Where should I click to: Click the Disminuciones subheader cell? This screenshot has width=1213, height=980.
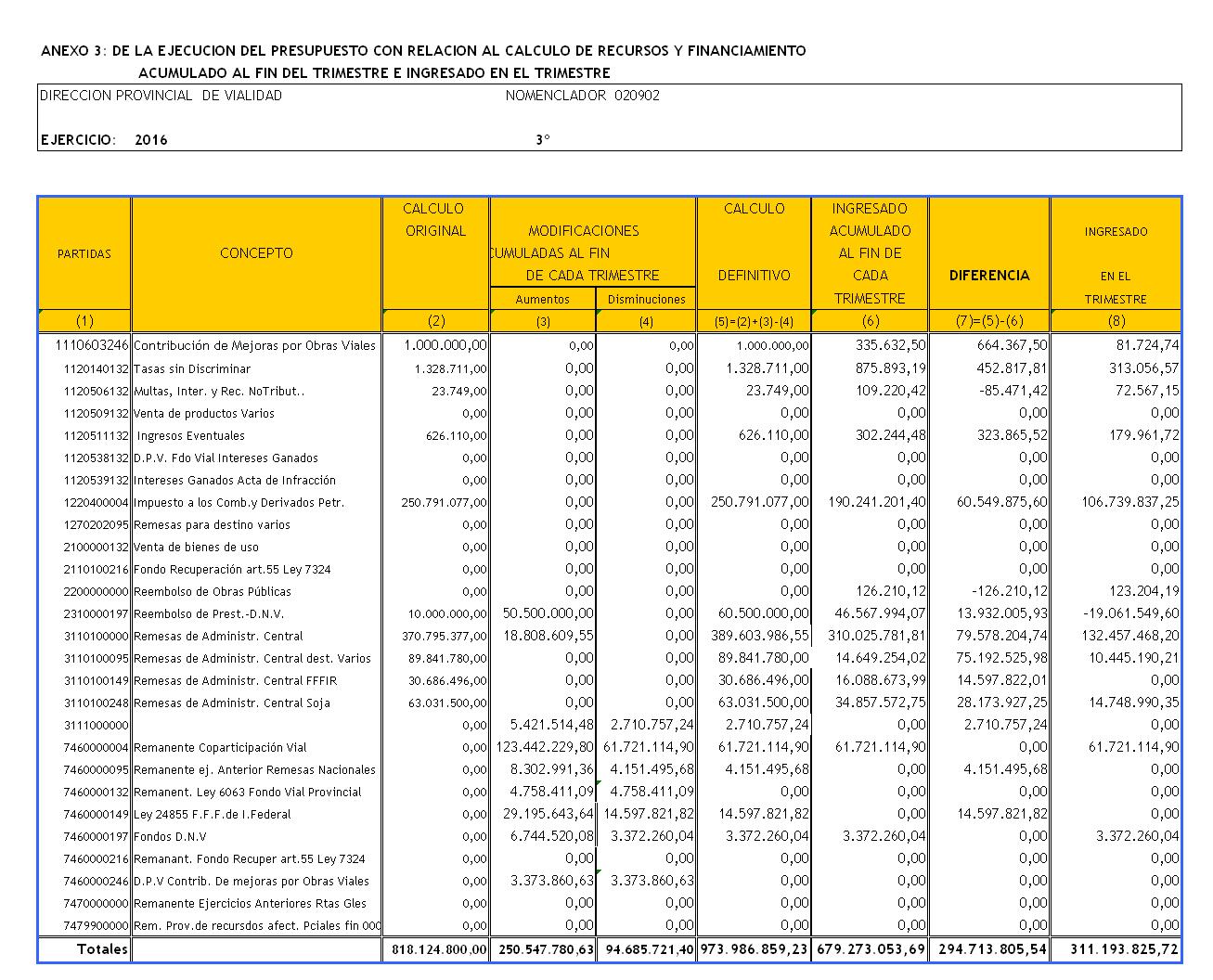(647, 299)
